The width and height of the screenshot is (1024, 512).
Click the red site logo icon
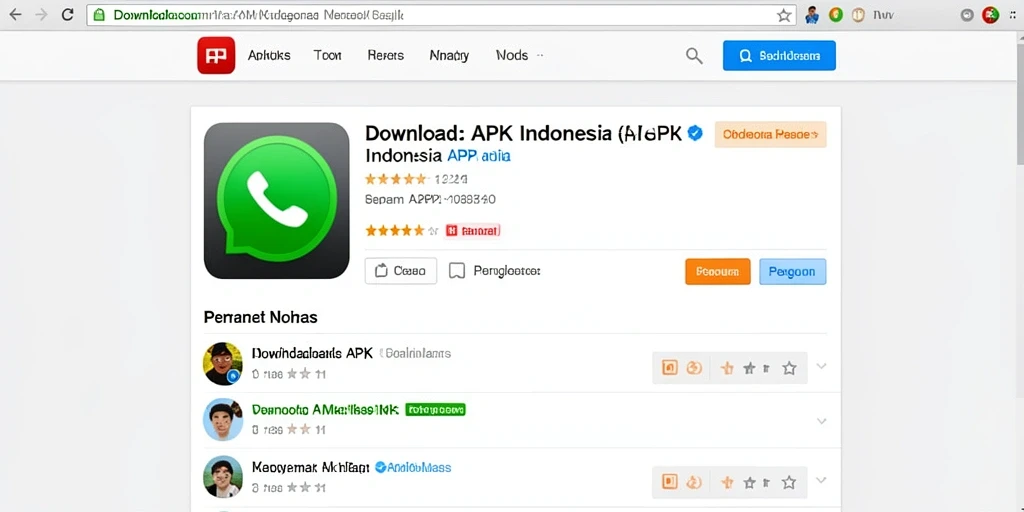pos(216,56)
